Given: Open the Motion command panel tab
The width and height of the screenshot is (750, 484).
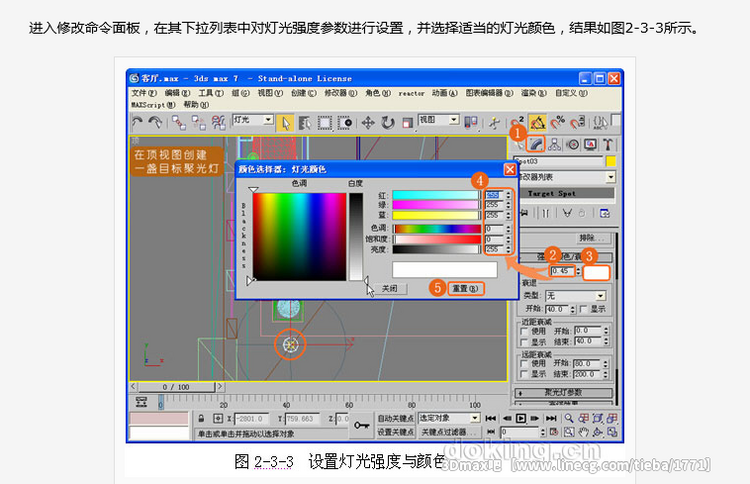Looking at the screenshot, I should coord(573,144).
